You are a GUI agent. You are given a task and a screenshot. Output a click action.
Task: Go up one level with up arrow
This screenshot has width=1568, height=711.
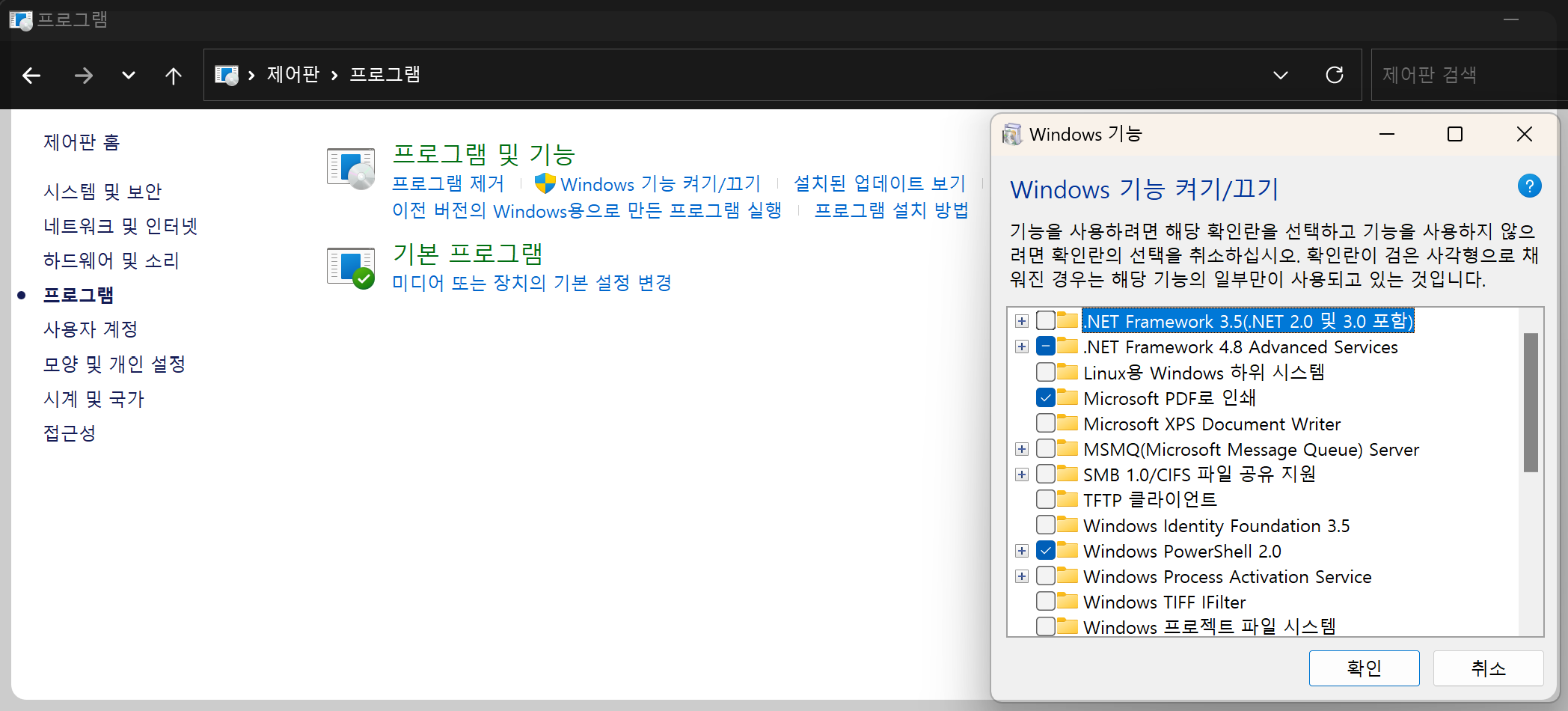(x=174, y=75)
